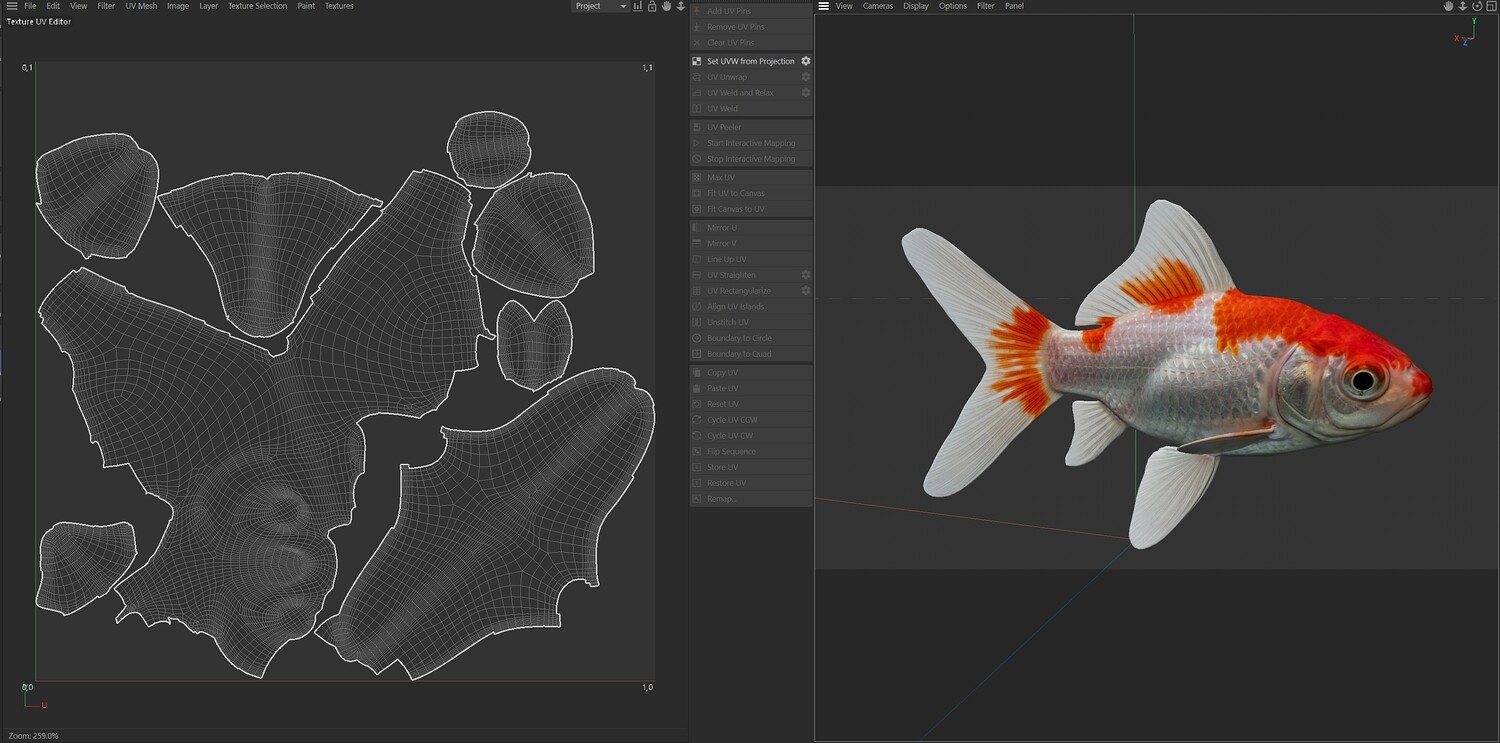Click the lock icon in UV editor header
The height and width of the screenshot is (743, 1500).
652,6
